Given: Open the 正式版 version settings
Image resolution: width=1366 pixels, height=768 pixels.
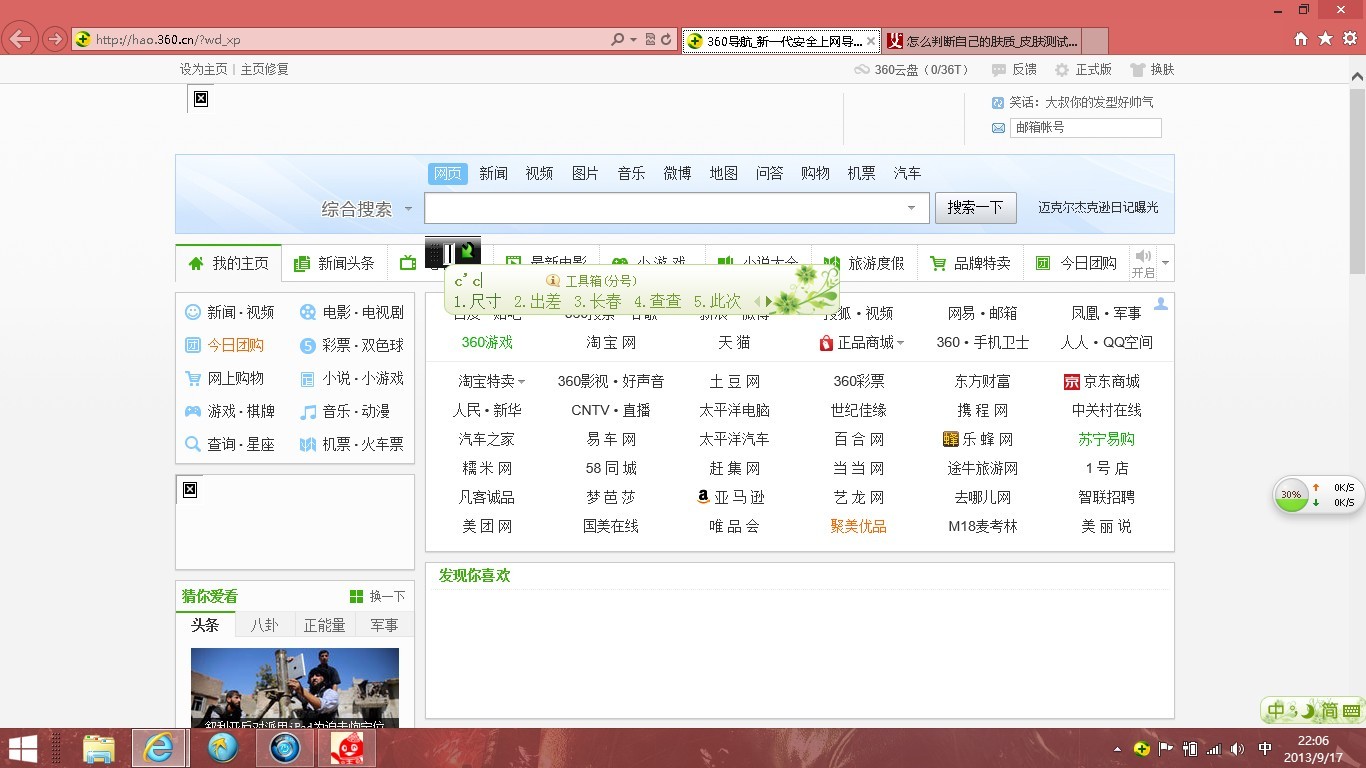Looking at the screenshot, I should point(1083,70).
